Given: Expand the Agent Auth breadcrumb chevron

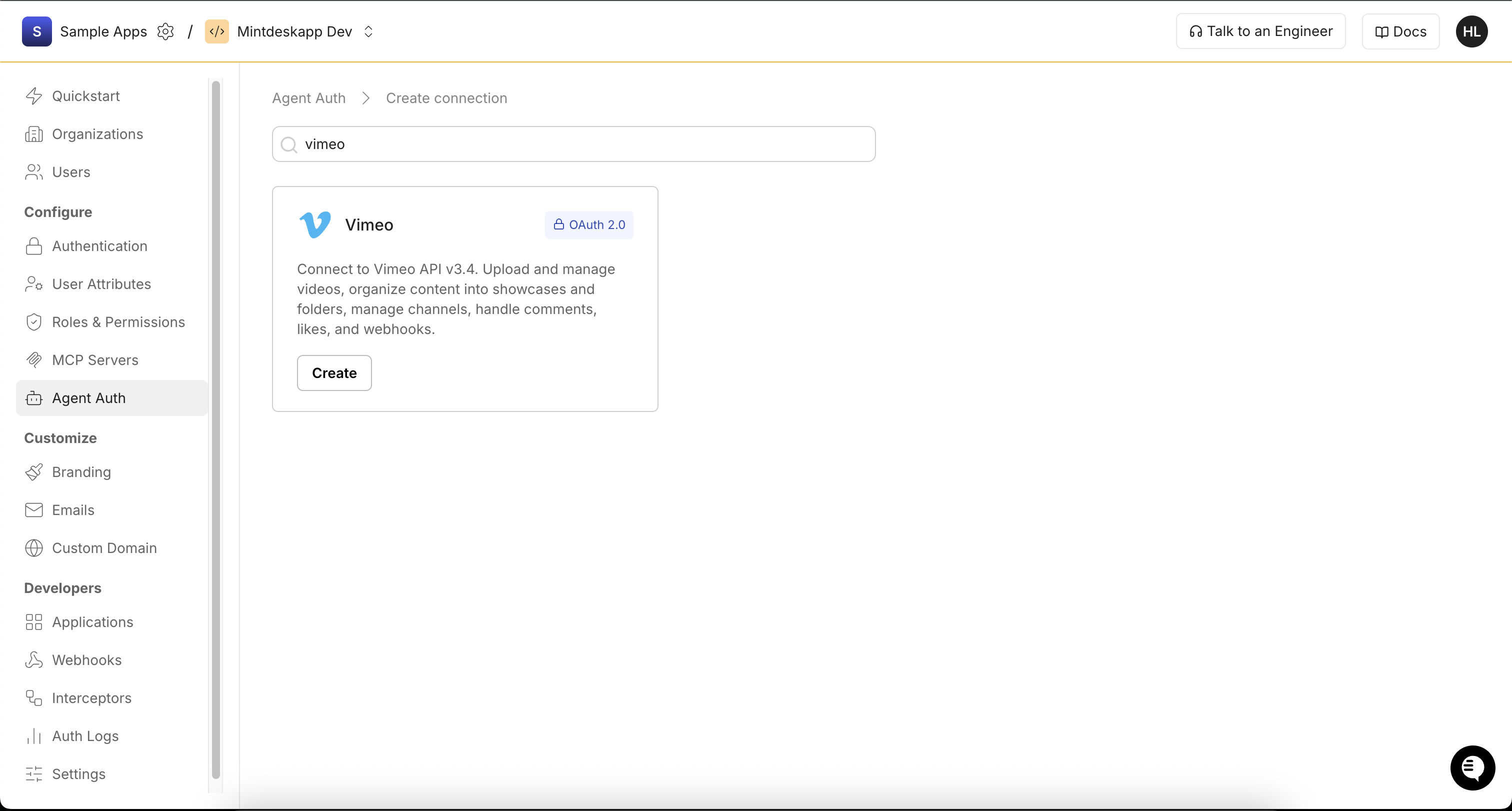Looking at the screenshot, I should [x=365, y=98].
